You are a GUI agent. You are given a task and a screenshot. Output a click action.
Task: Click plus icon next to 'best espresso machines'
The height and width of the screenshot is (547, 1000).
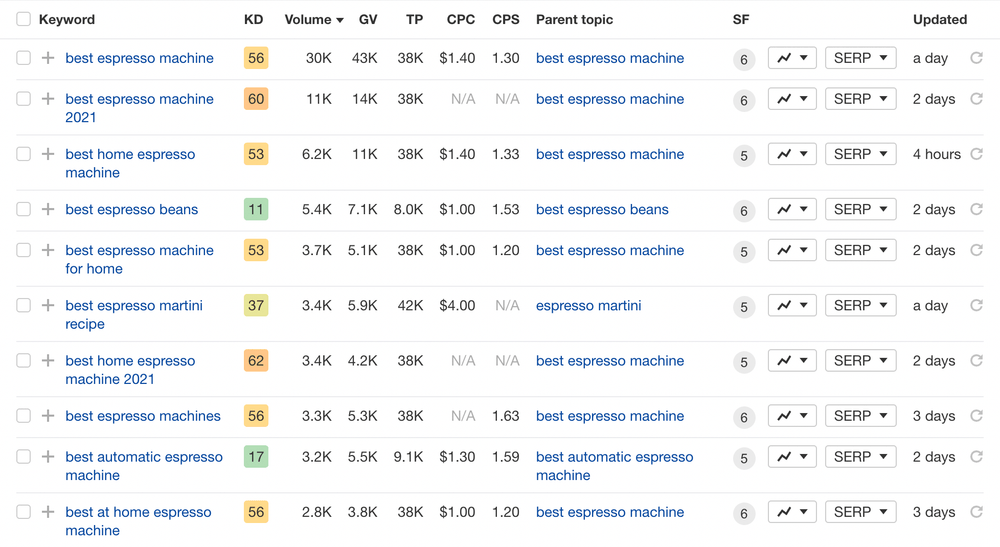coord(48,416)
